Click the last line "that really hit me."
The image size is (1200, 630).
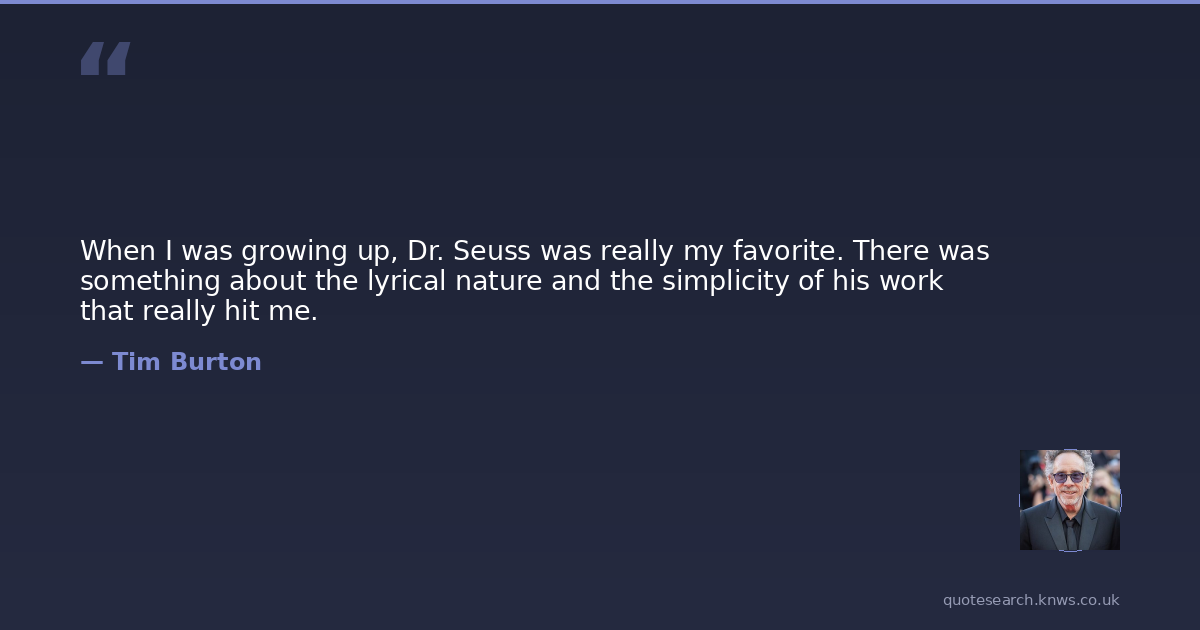tap(198, 311)
